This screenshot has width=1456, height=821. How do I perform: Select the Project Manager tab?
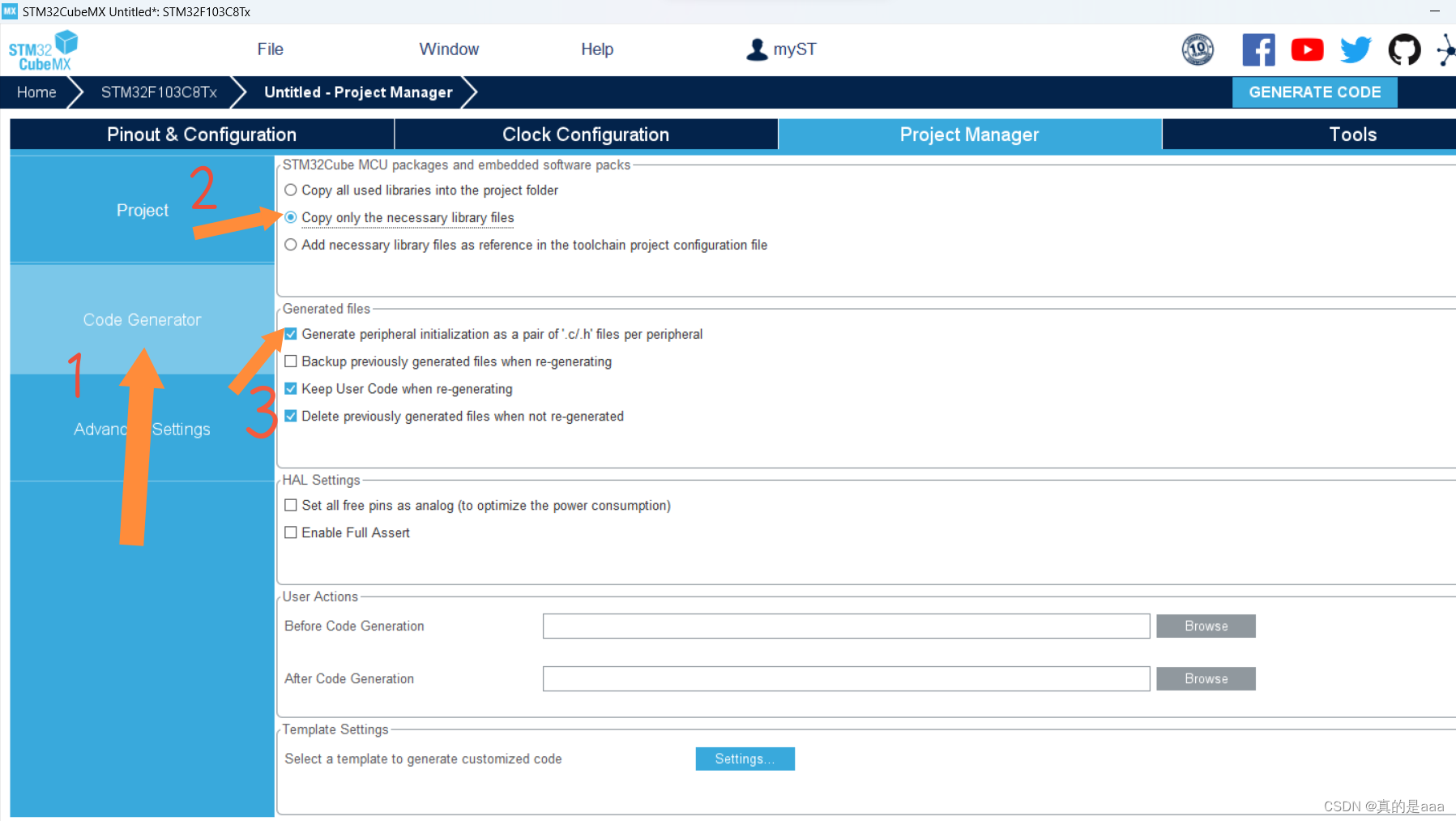pos(970,135)
